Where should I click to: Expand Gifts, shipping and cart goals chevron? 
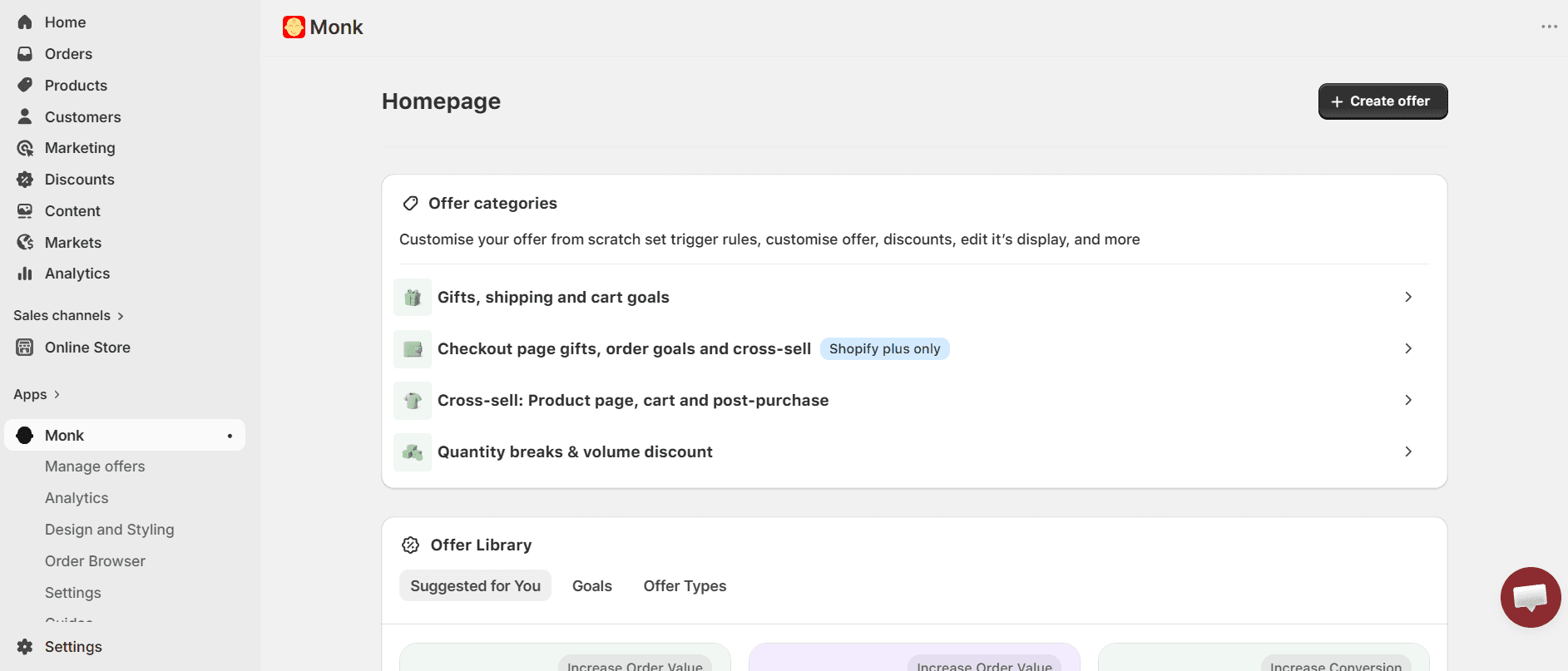(1408, 297)
